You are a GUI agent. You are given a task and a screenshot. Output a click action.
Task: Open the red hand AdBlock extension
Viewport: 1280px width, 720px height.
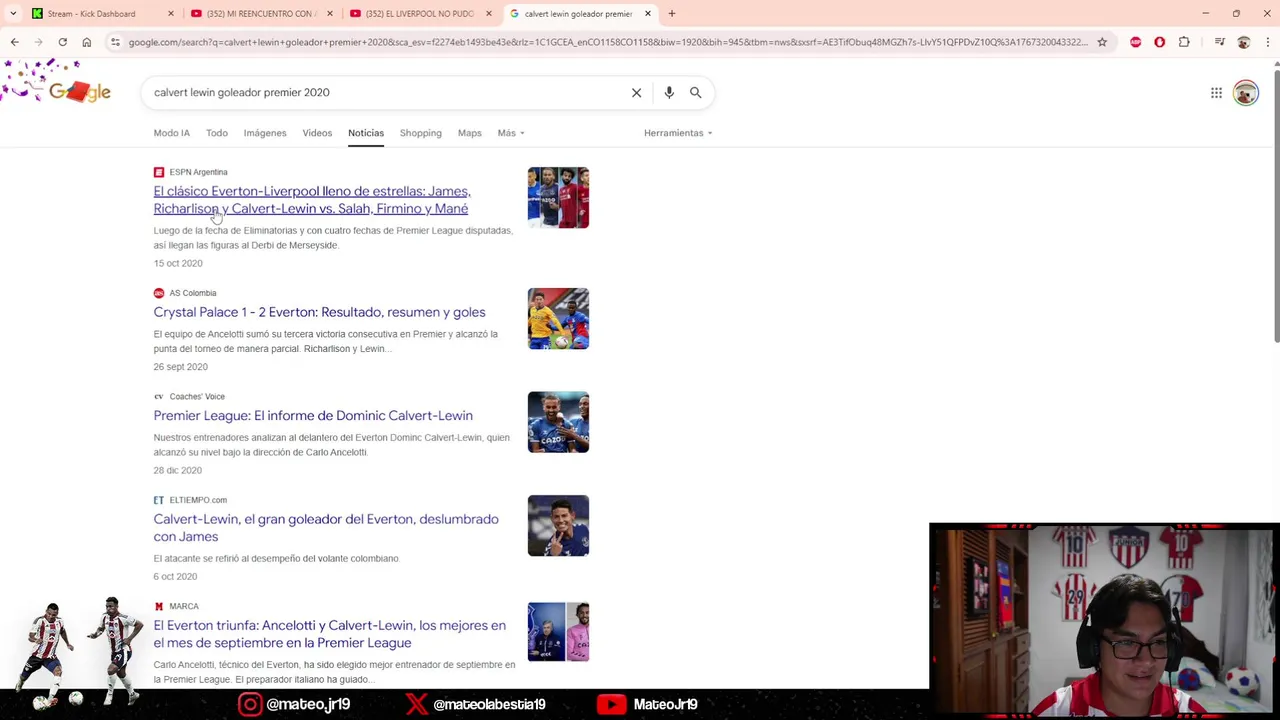tap(1160, 42)
